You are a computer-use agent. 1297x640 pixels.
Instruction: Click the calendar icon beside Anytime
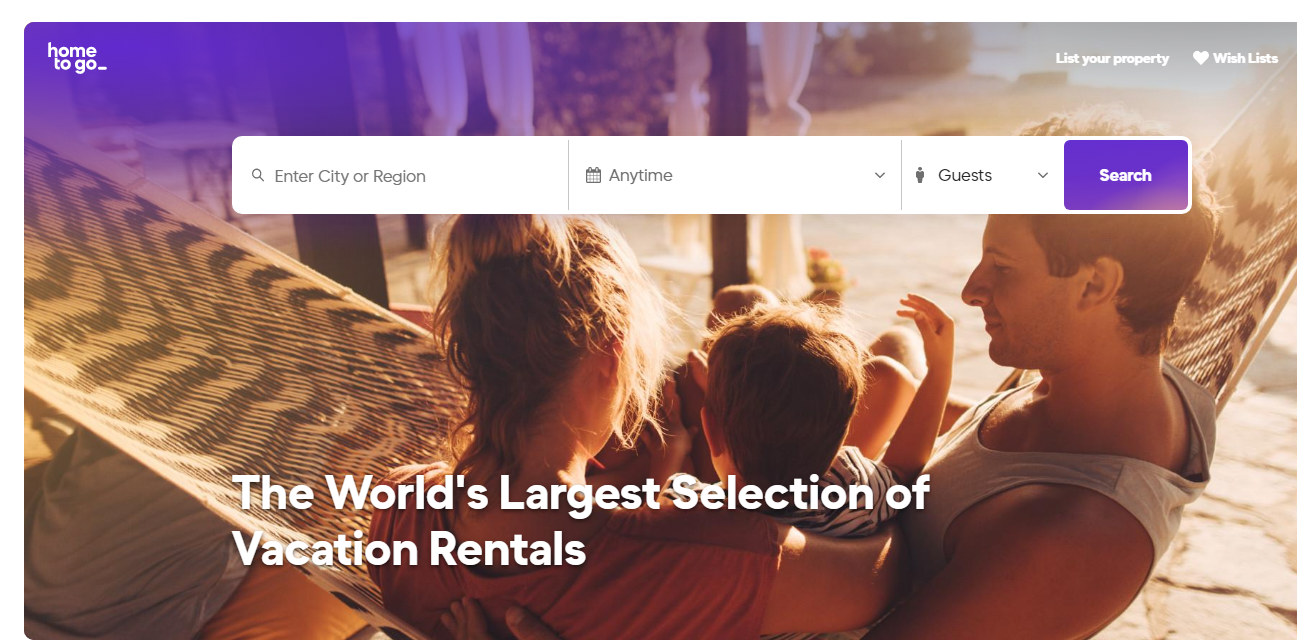[593, 175]
